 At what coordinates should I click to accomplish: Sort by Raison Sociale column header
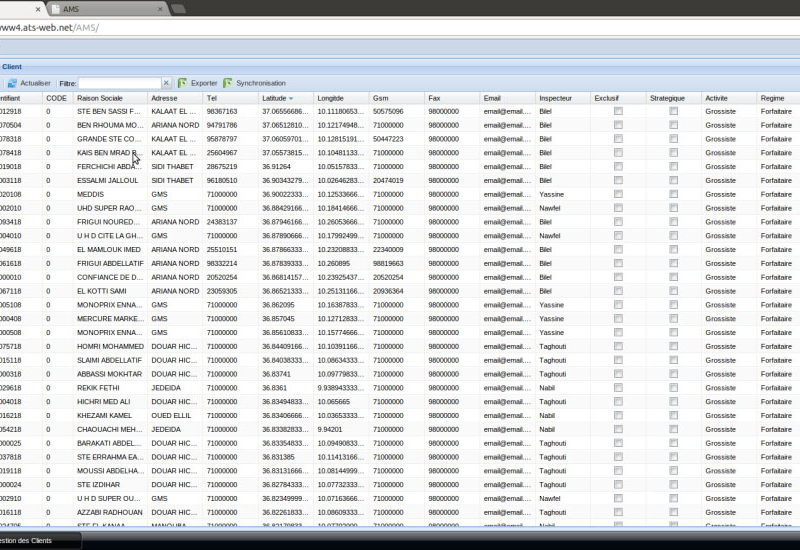(x=99, y=98)
